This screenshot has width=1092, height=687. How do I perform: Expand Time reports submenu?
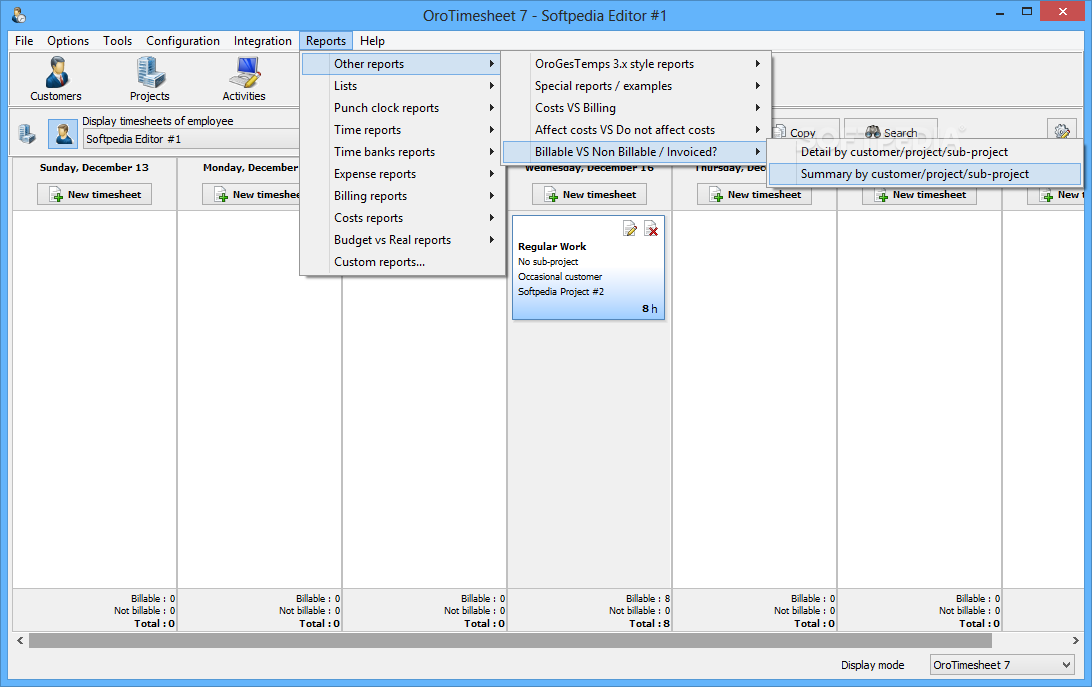coord(403,130)
